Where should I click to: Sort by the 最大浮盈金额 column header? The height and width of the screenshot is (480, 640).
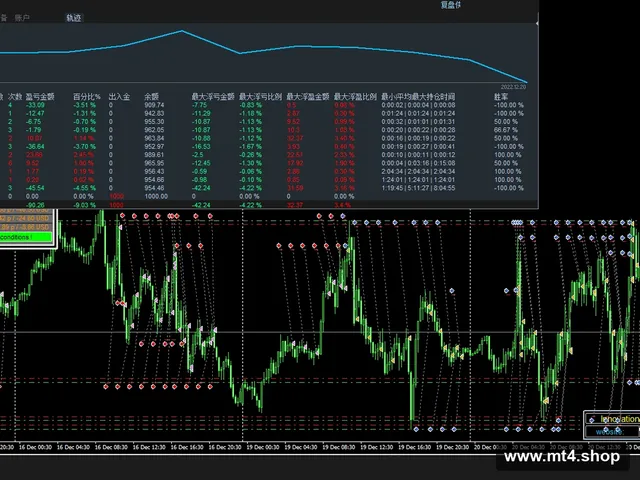pyautogui.click(x=308, y=97)
